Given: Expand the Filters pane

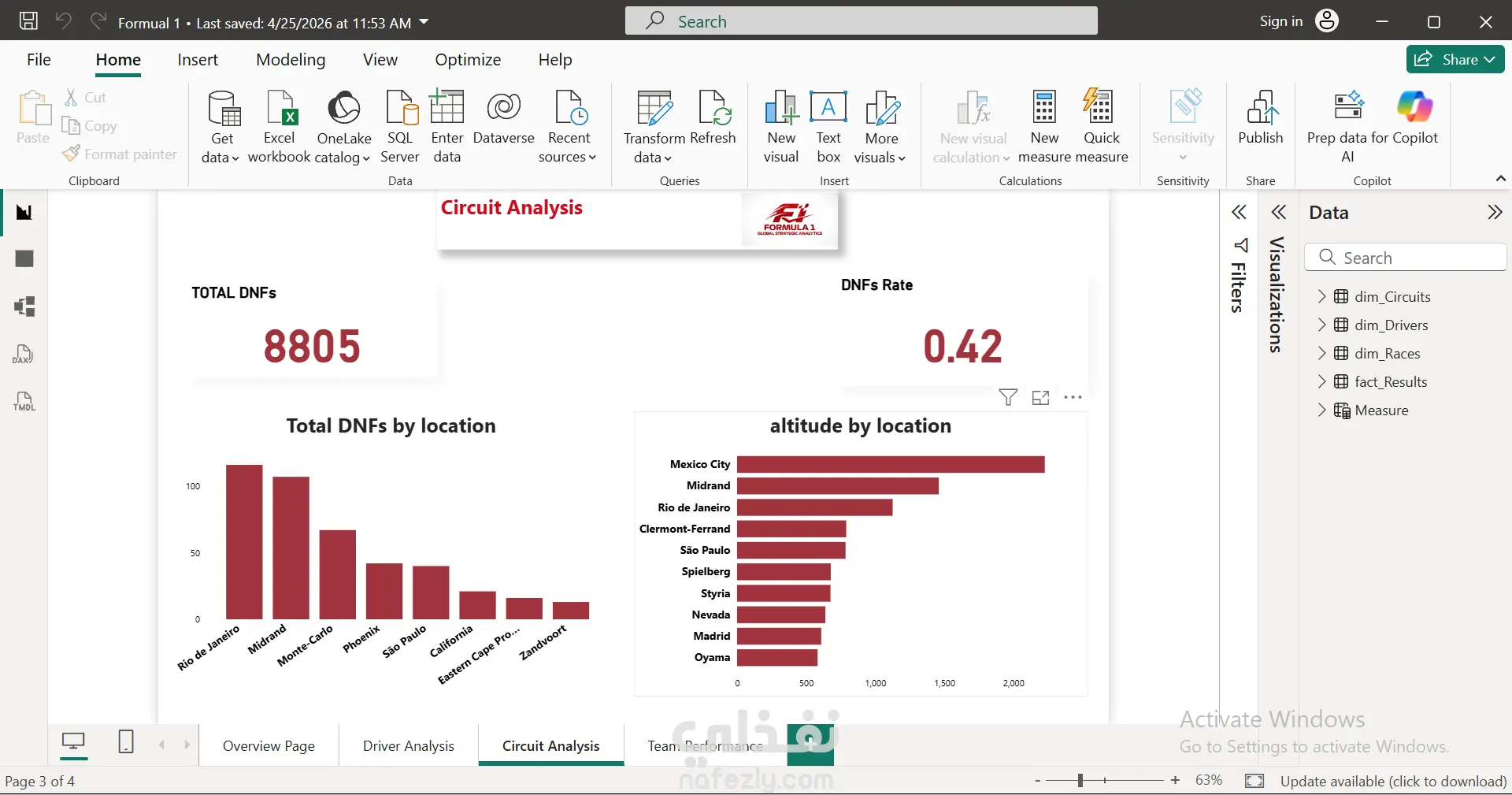Looking at the screenshot, I should coord(1239,212).
